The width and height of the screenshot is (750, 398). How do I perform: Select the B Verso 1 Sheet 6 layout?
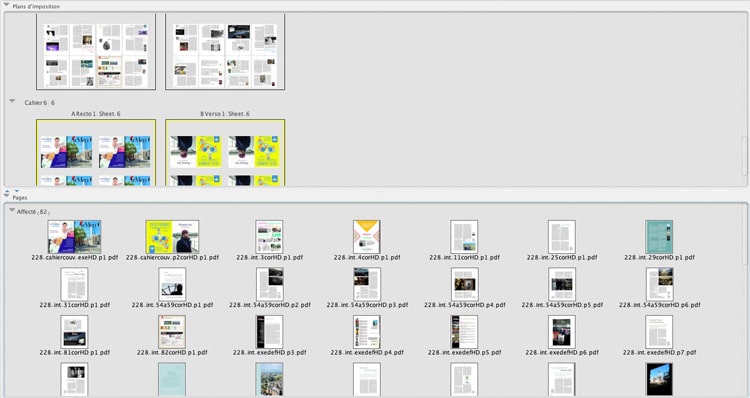coord(225,153)
